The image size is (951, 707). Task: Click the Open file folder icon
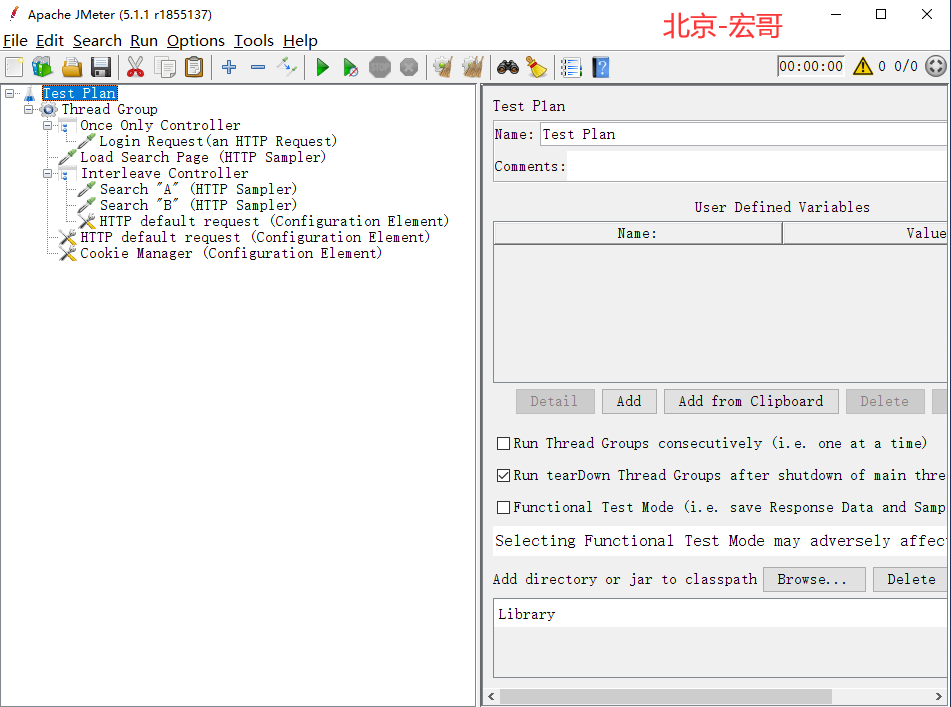(72, 67)
